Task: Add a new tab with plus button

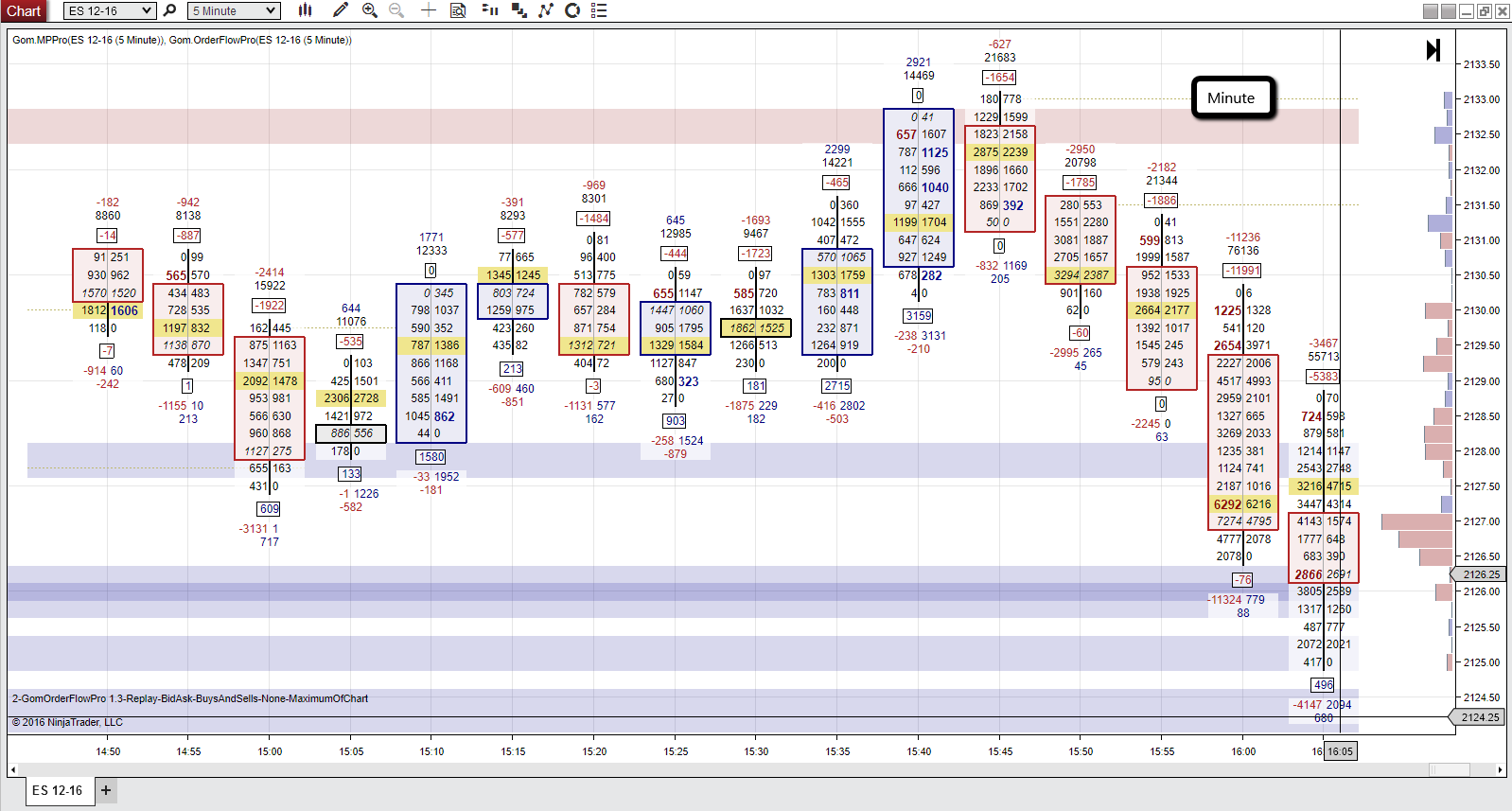Action: point(106,790)
